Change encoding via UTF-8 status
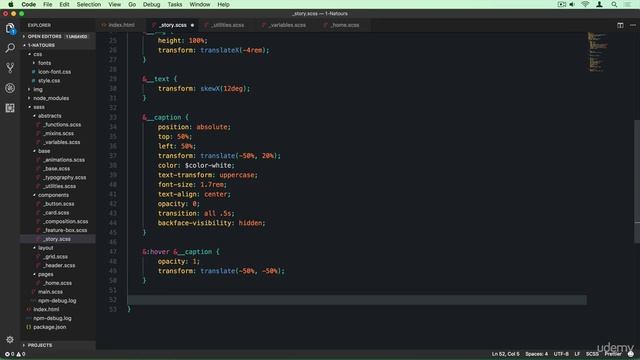The image size is (640, 360). 561,354
